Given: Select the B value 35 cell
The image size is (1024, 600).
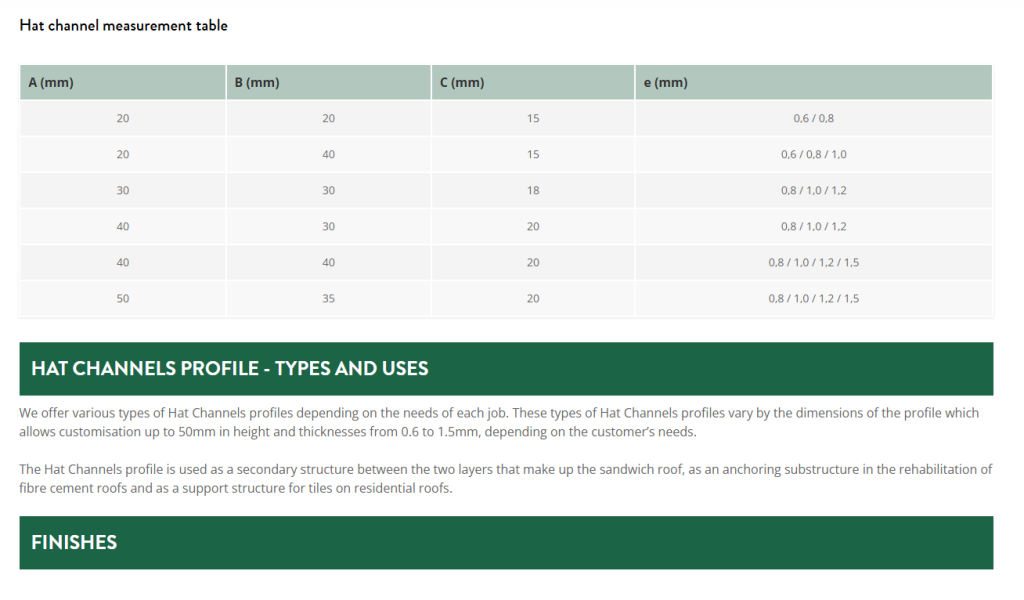Looking at the screenshot, I should pyautogui.click(x=329, y=298).
